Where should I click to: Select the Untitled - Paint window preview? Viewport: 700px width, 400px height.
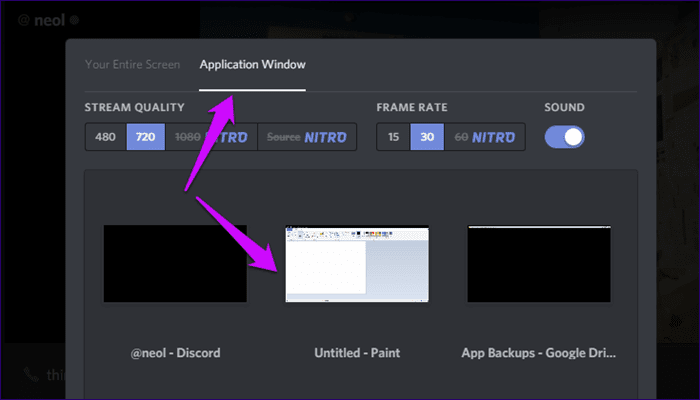pyautogui.click(x=357, y=264)
